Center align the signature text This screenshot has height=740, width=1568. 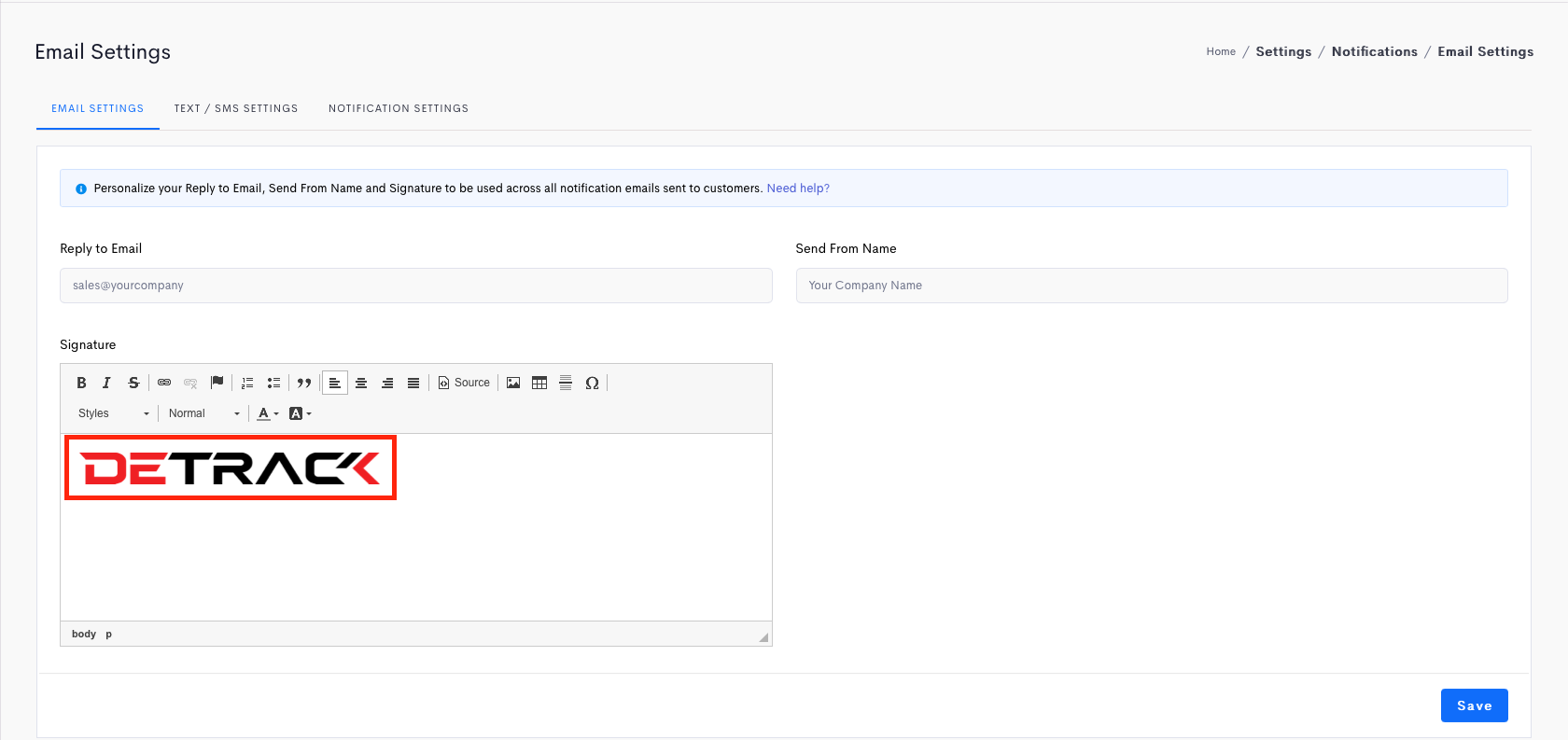(x=361, y=383)
